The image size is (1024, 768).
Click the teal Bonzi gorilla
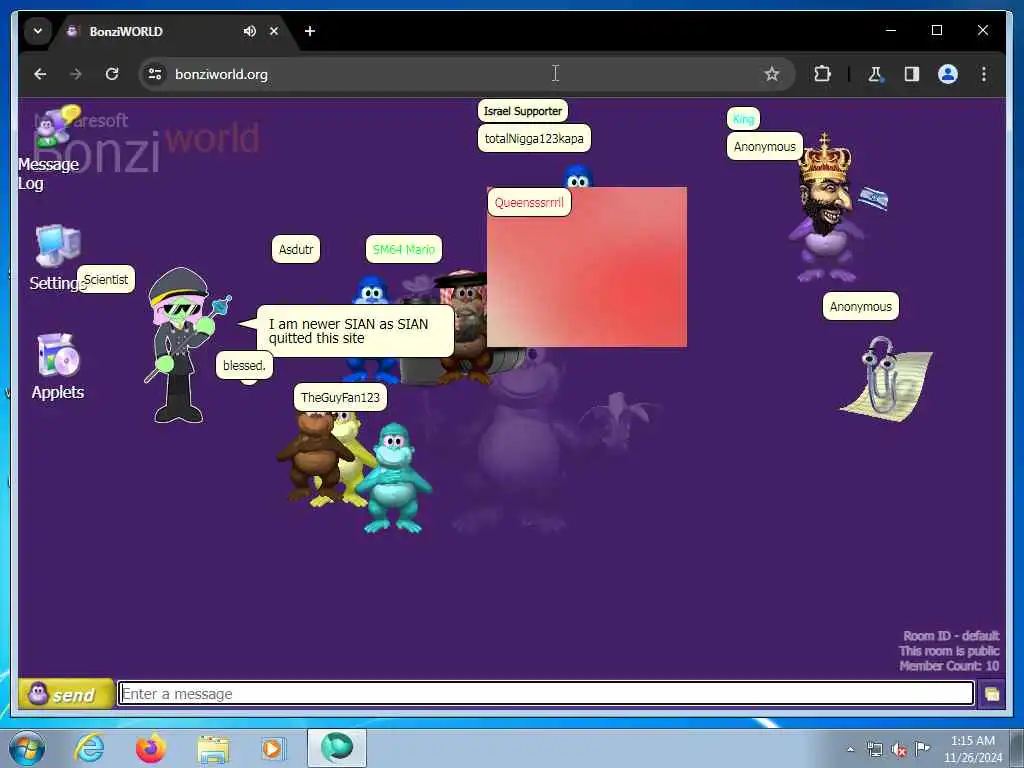pyautogui.click(x=393, y=478)
